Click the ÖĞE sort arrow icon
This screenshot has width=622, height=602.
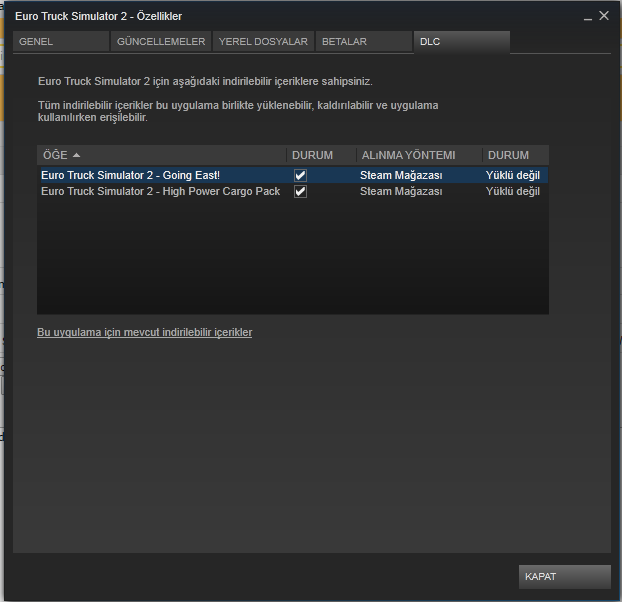tap(77, 155)
